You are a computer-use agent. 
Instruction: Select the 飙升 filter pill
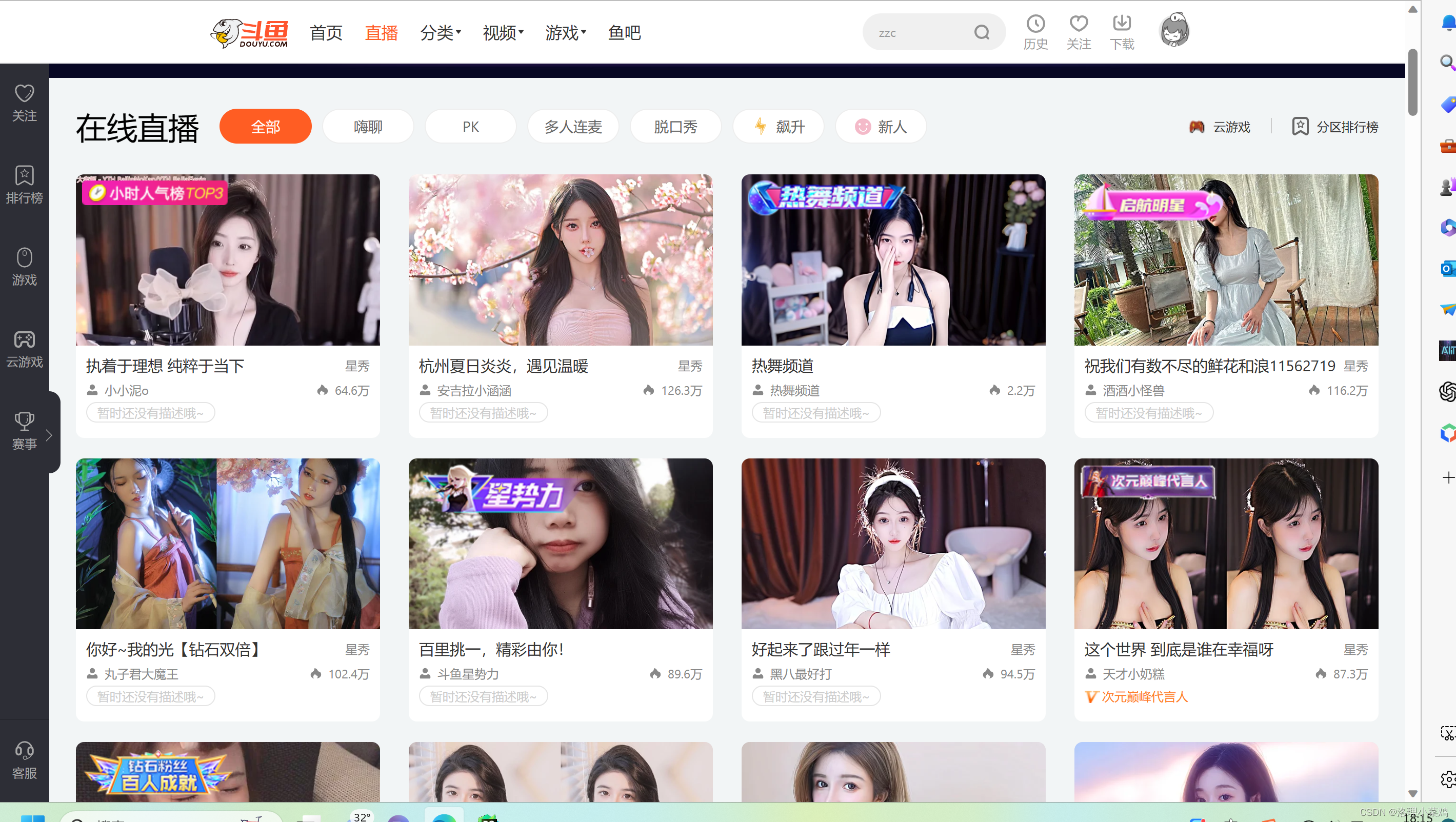pyautogui.click(x=779, y=127)
